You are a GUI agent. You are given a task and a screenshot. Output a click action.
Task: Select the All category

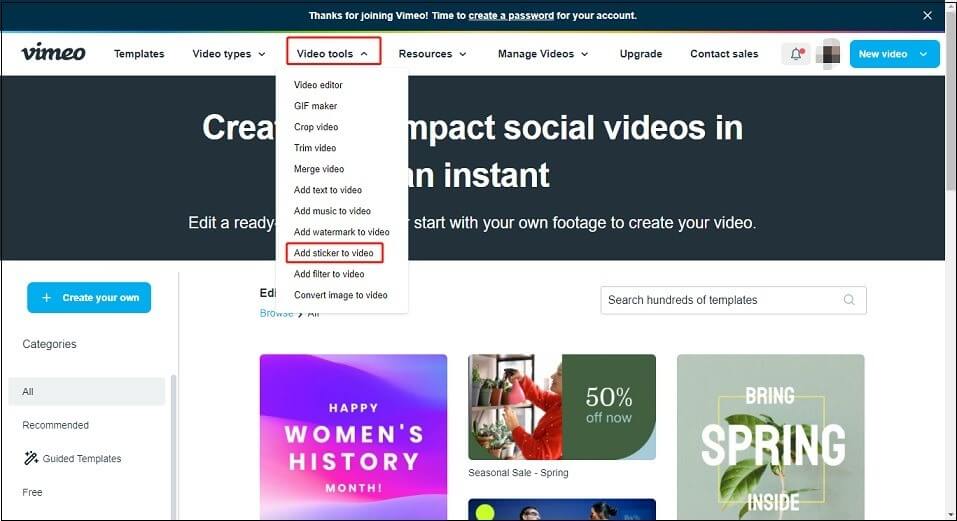87,392
